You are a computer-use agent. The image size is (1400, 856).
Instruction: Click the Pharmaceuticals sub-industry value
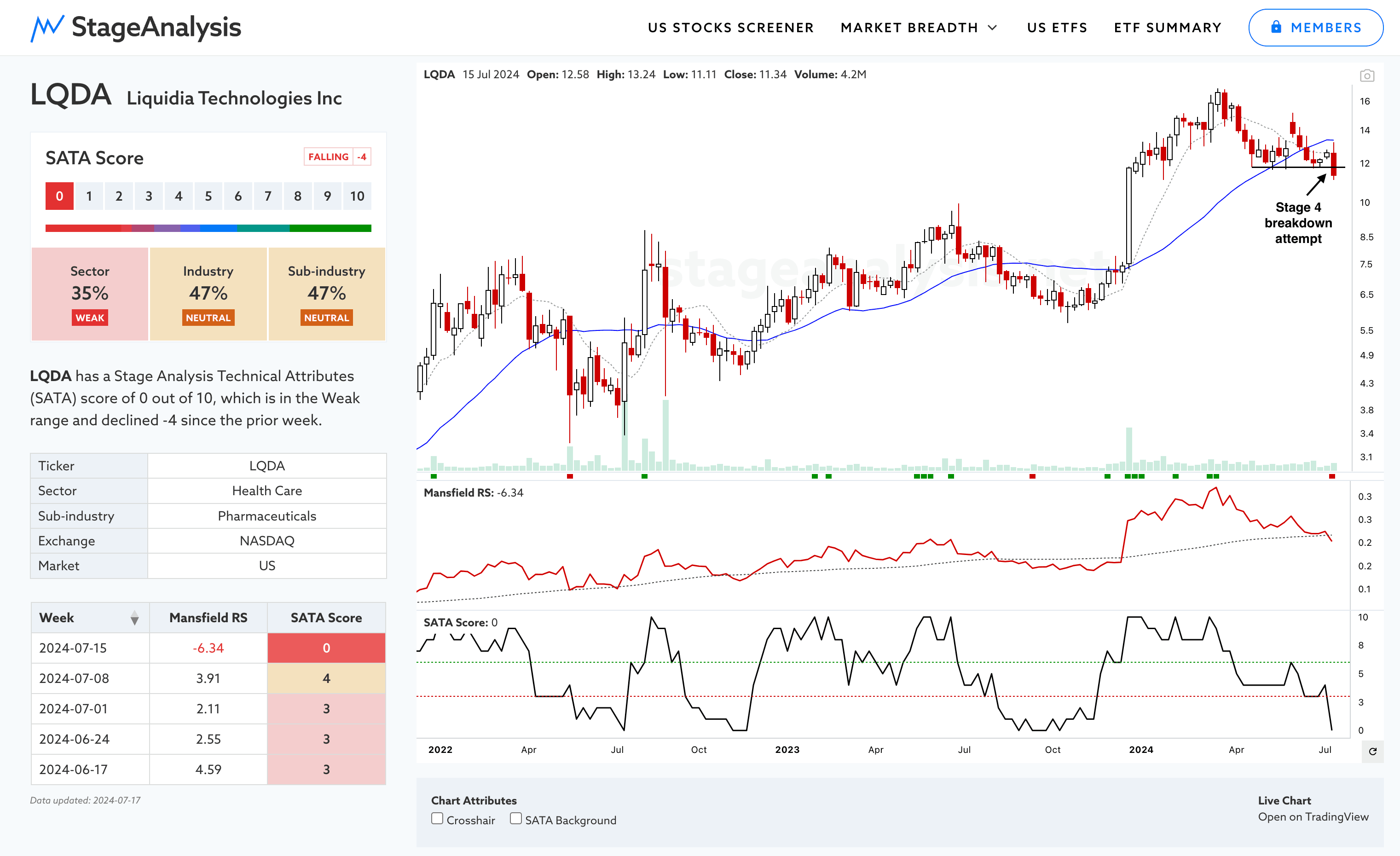tap(267, 516)
